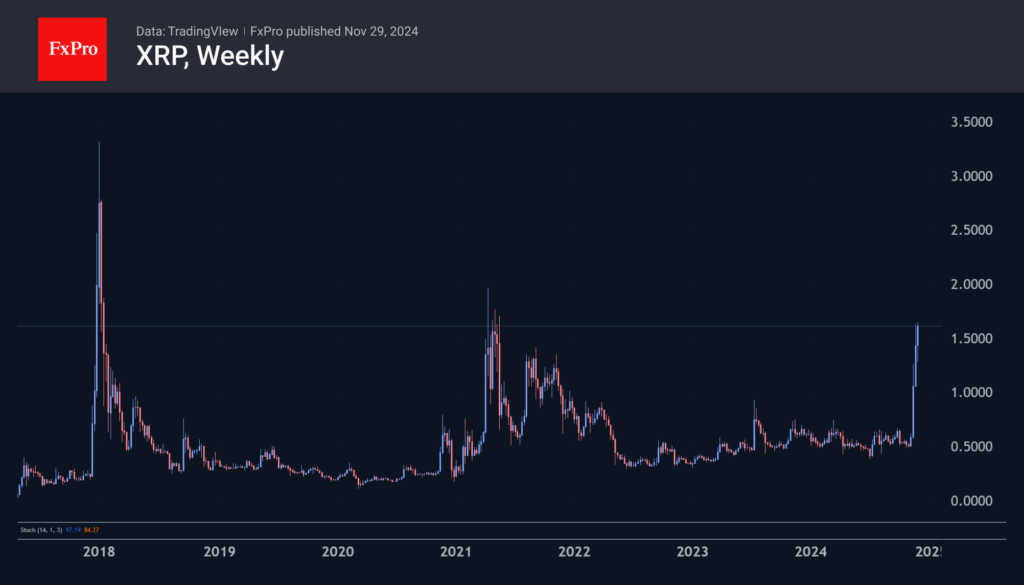Image resolution: width=1024 pixels, height=585 pixels.
Task: Click the XRP, Weekly chart title
Action: click(211, 56)
